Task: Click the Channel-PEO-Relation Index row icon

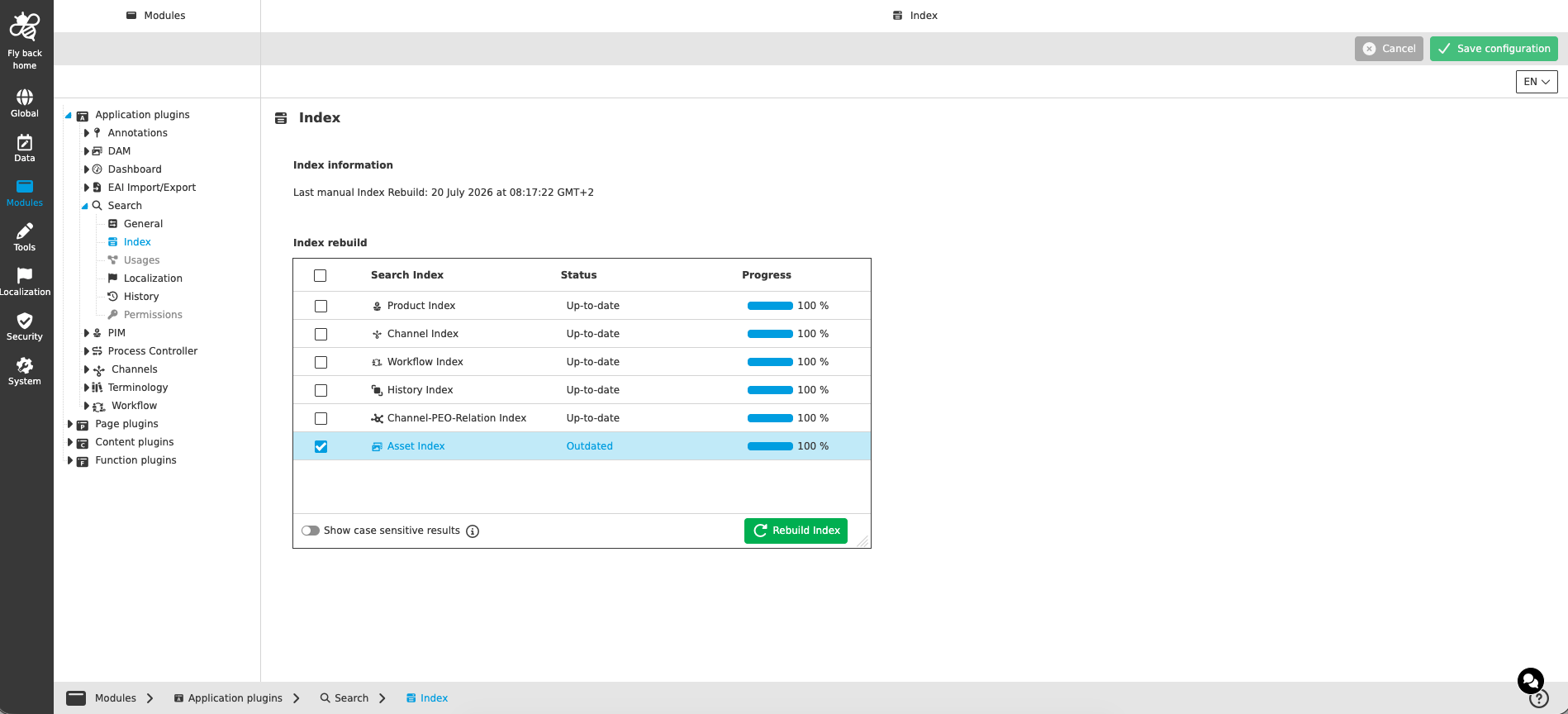Action: pos(377,418)
